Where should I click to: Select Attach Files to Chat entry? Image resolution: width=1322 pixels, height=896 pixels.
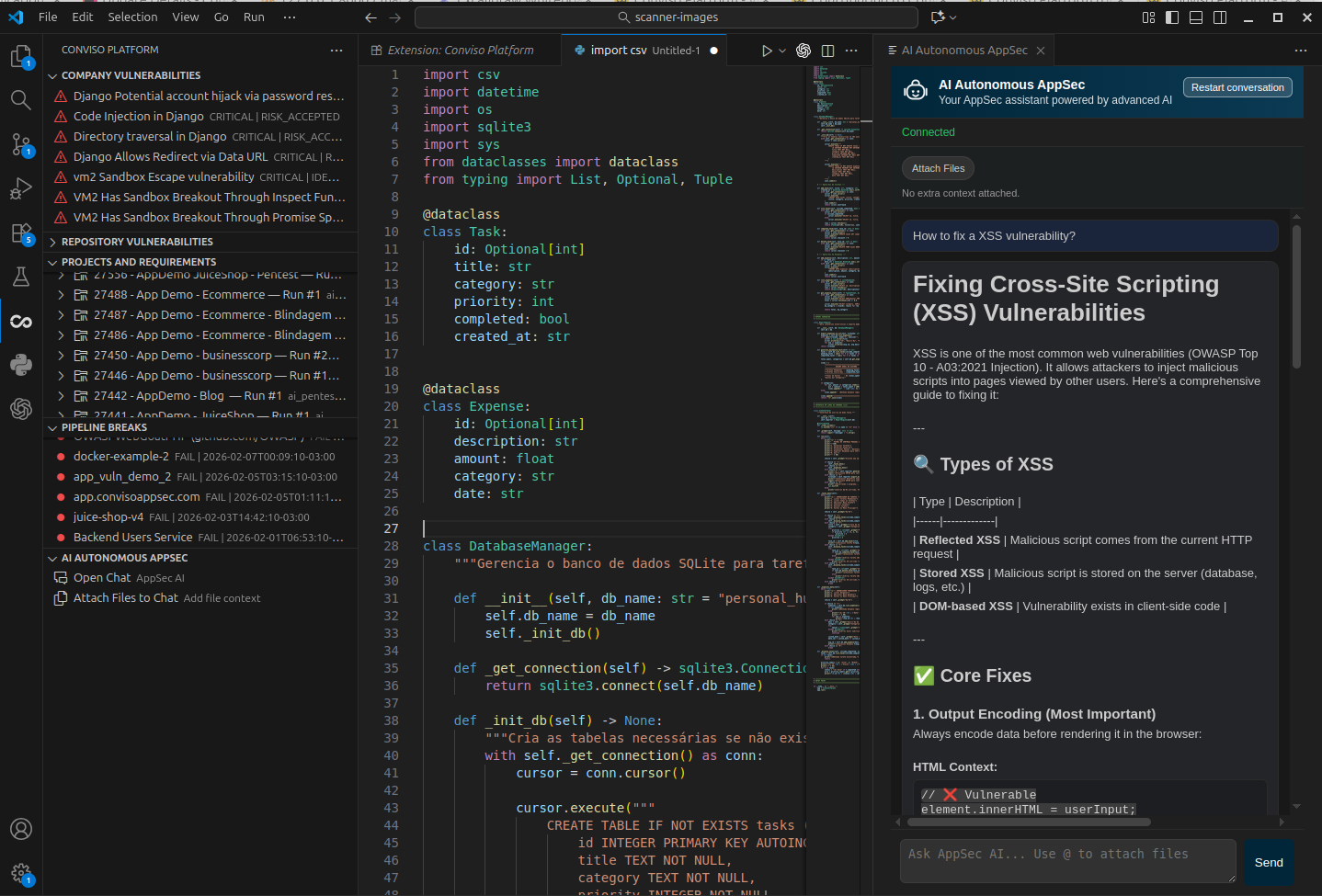coord(199,598)
